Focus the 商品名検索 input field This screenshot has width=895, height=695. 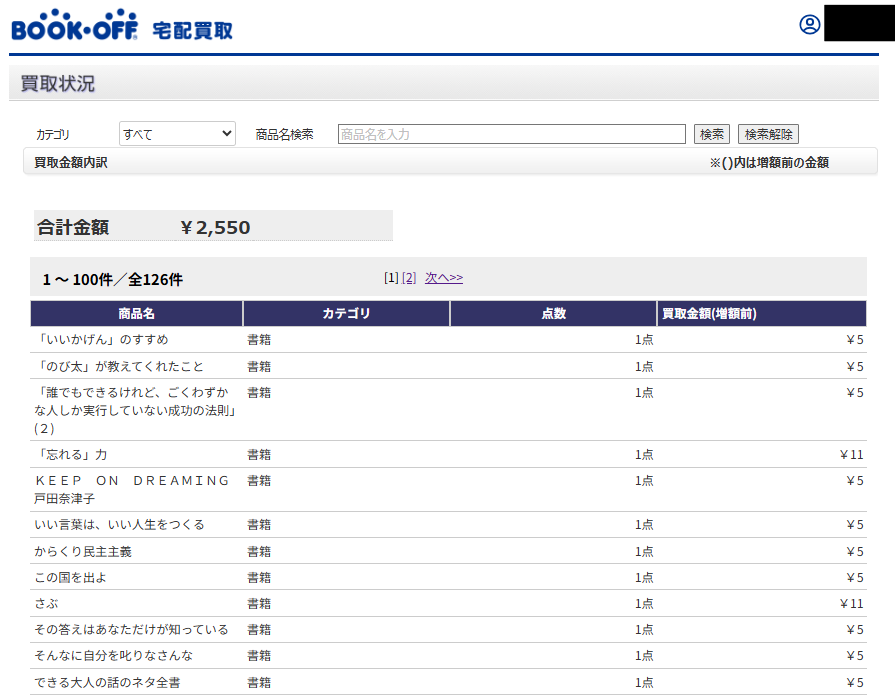511,134
